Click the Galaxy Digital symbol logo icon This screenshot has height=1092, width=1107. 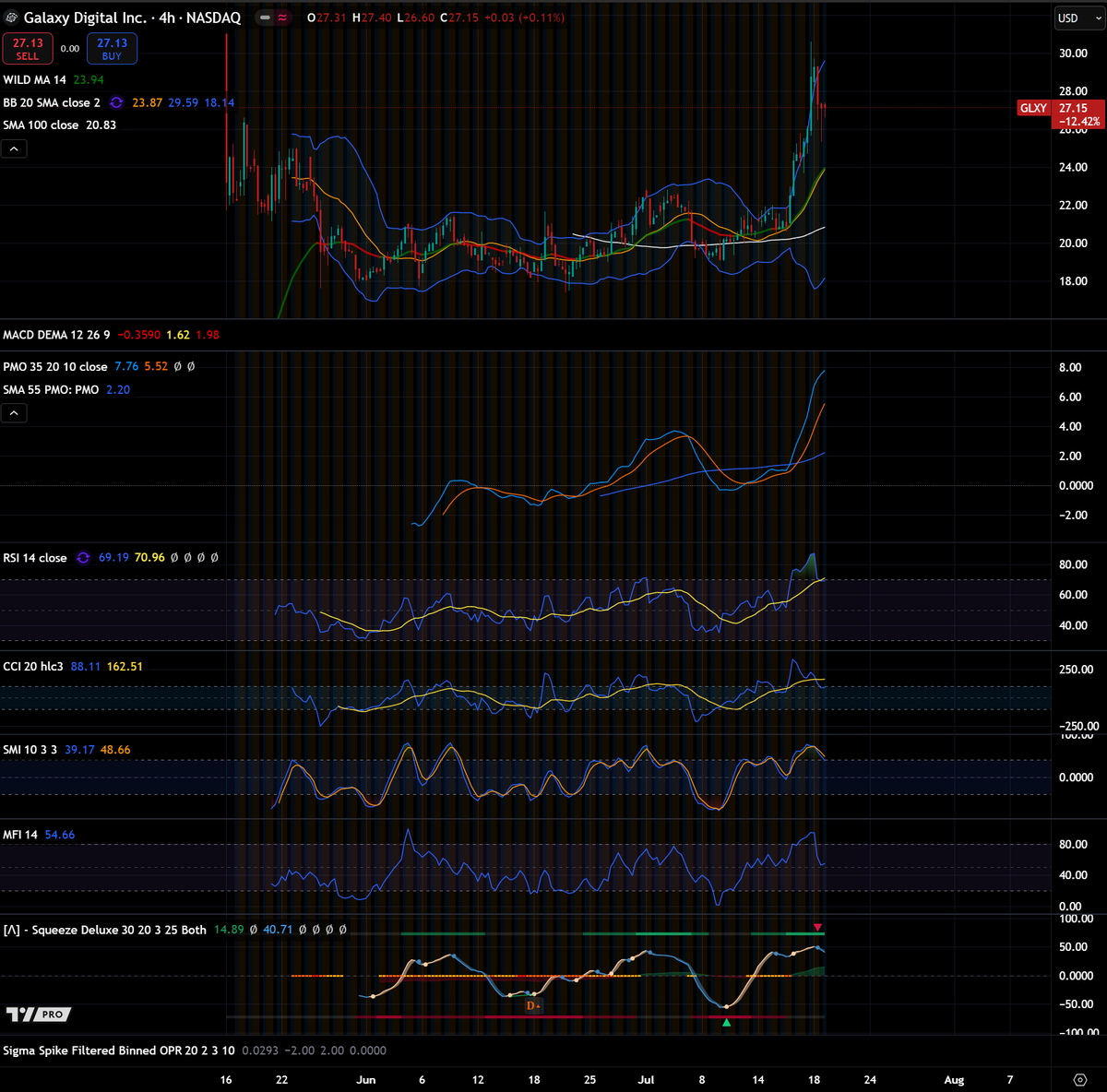click(12, 18)
